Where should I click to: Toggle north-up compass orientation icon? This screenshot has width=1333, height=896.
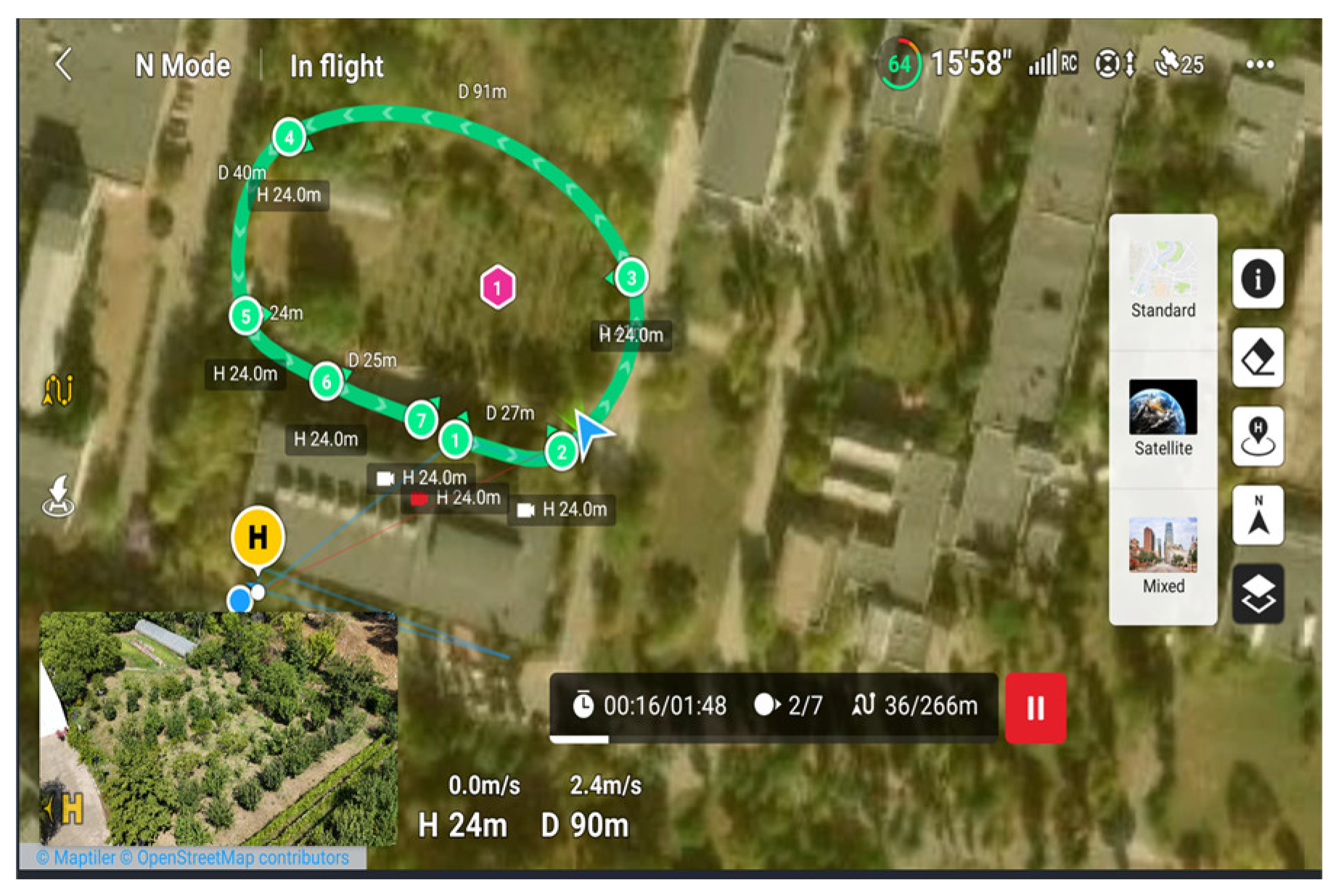coord(1258,515)
